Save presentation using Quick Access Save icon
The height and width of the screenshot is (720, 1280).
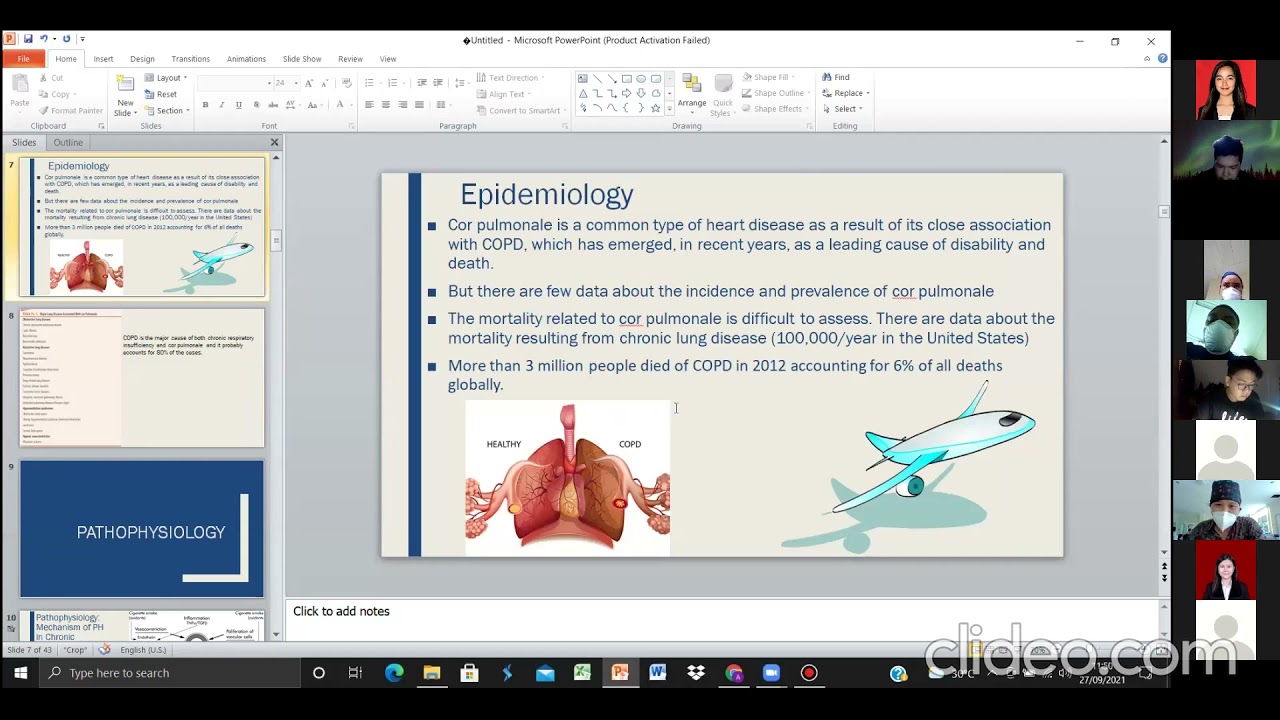[28, 39]
